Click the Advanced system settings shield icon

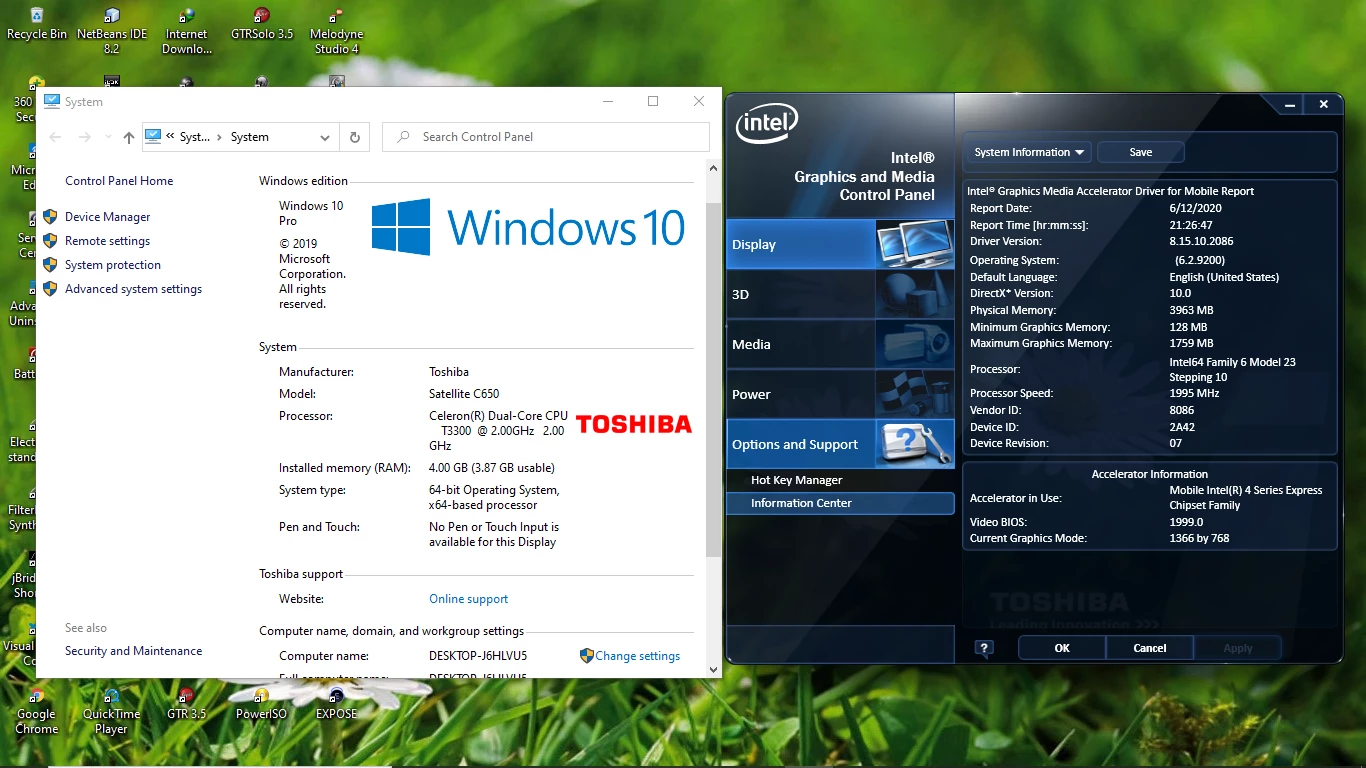pyautogui.click(x=50, y=289)
